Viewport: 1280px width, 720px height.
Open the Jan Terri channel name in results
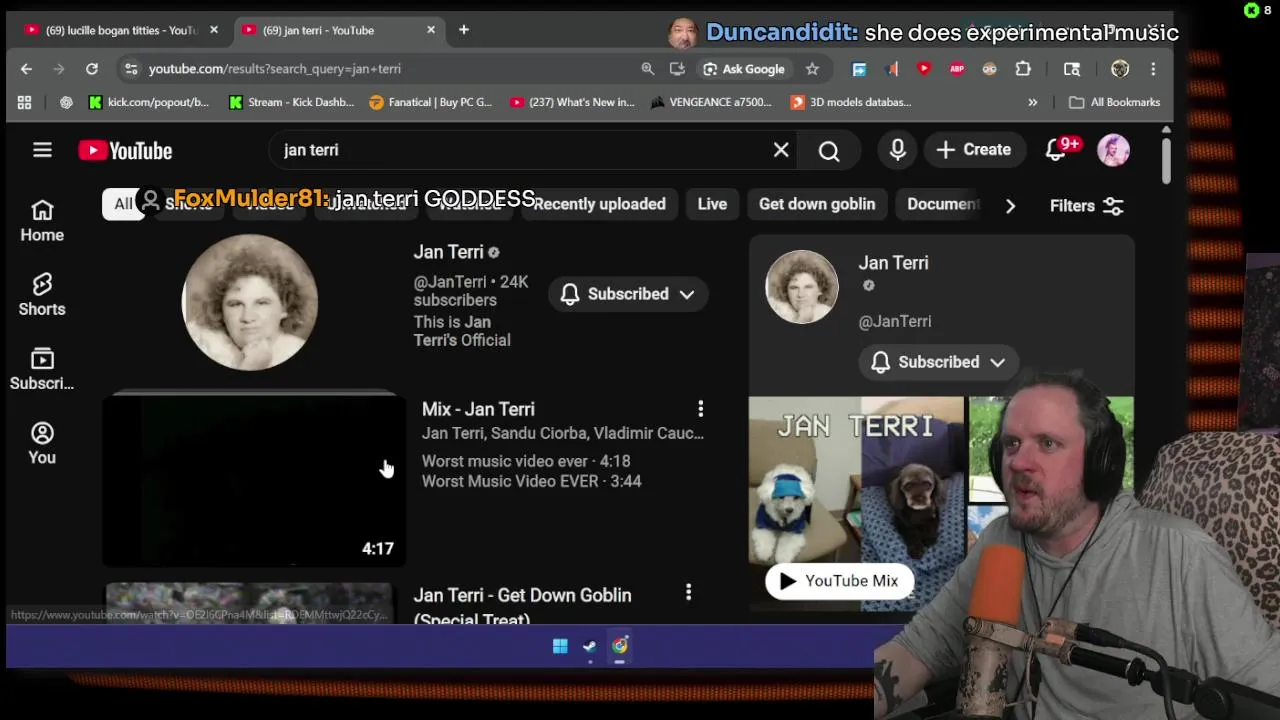coord(449,252)
